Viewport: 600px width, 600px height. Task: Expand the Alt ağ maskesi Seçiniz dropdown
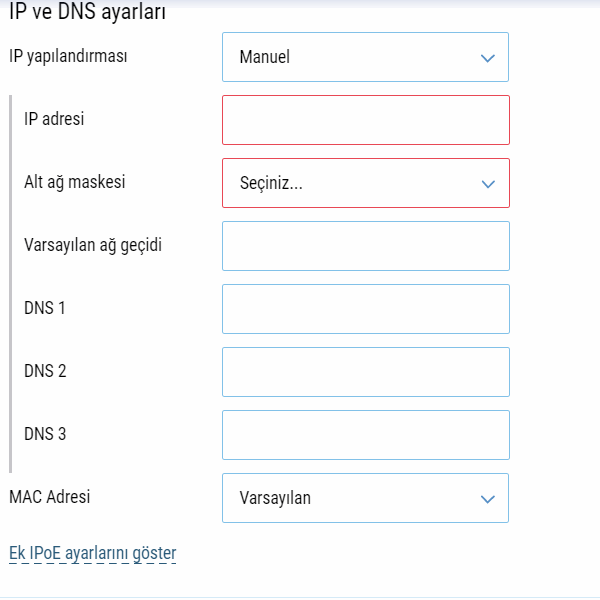coord(365,183)
